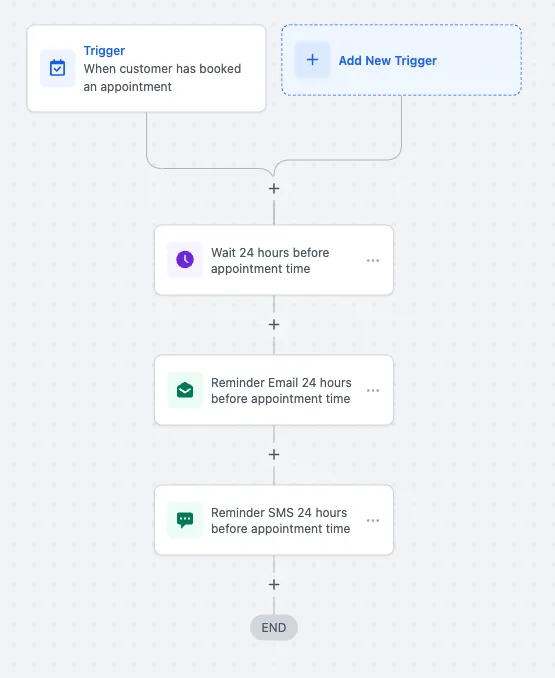Image resolution: width=555 pixels, height=678 pixels.
Task: Add a step below the trigger connector
Action: pos(274,189)
